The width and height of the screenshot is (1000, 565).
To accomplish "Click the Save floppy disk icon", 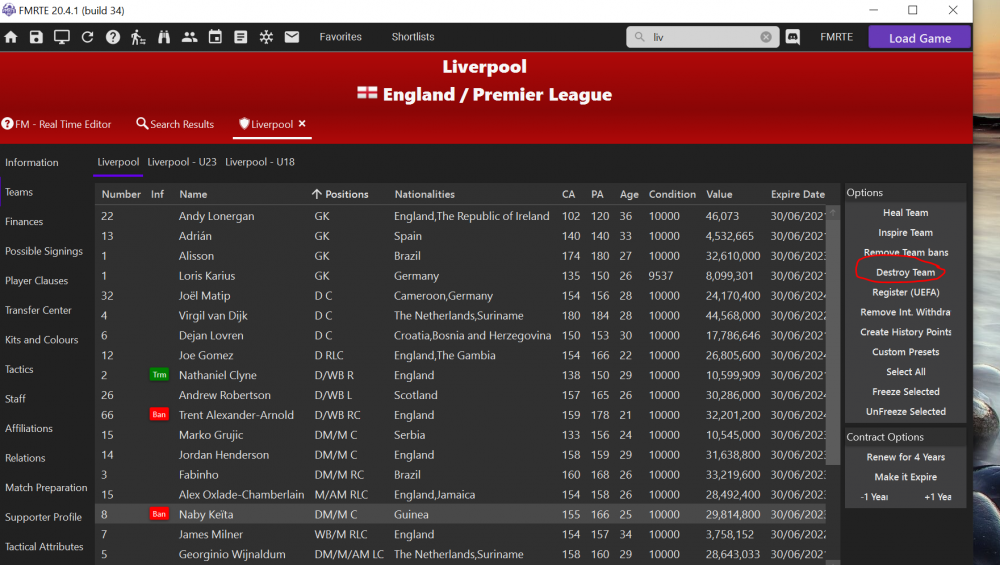I will (36, 37).
